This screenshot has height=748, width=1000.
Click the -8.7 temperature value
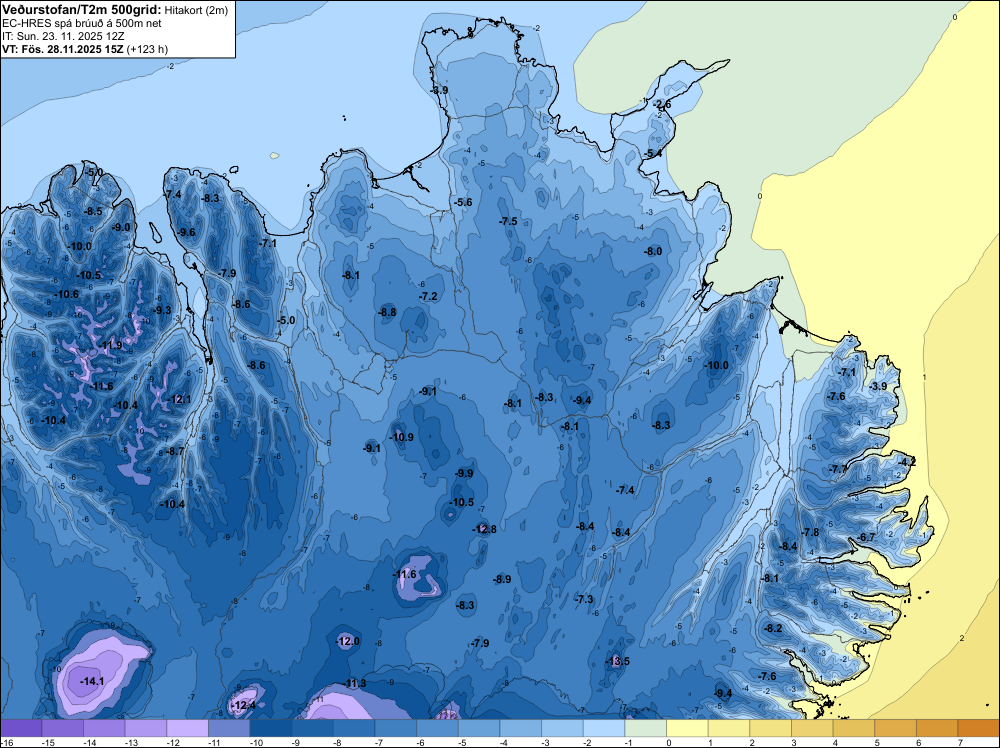click(x=175, y=451)
